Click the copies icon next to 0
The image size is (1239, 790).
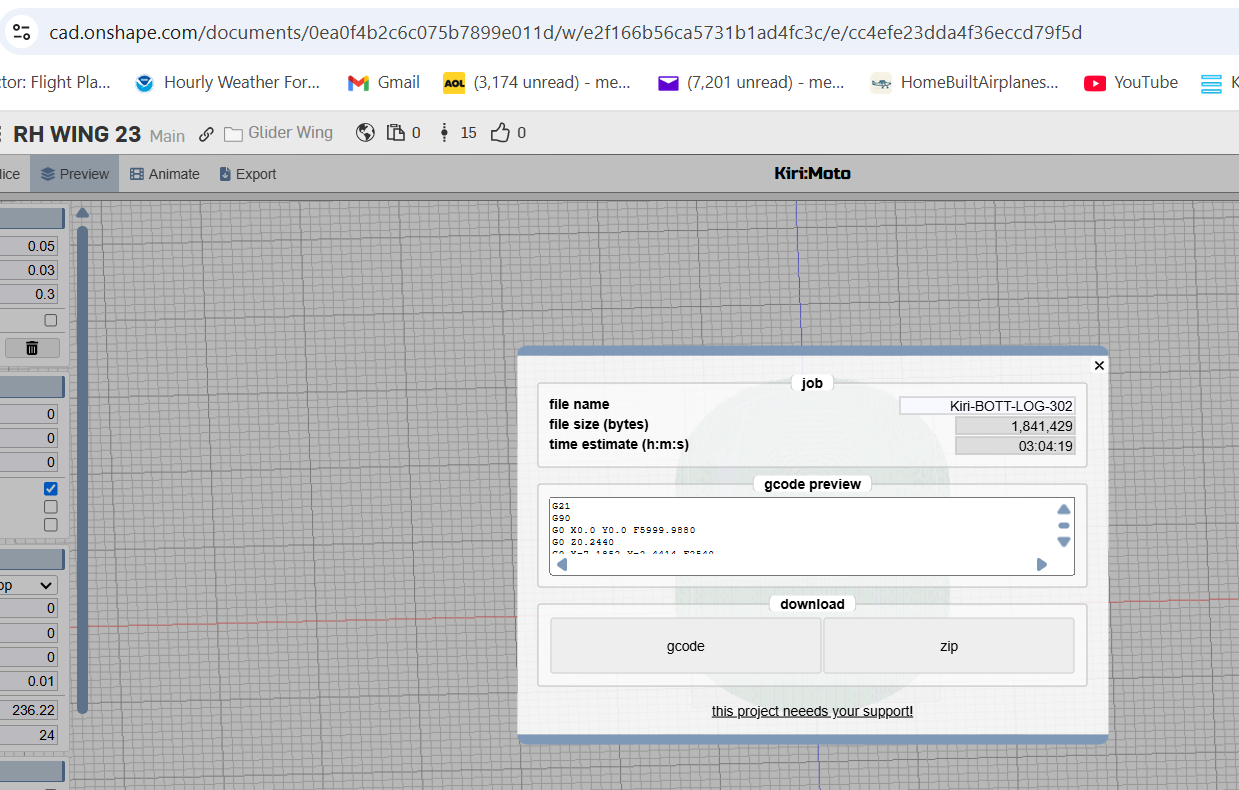point(396,133)
